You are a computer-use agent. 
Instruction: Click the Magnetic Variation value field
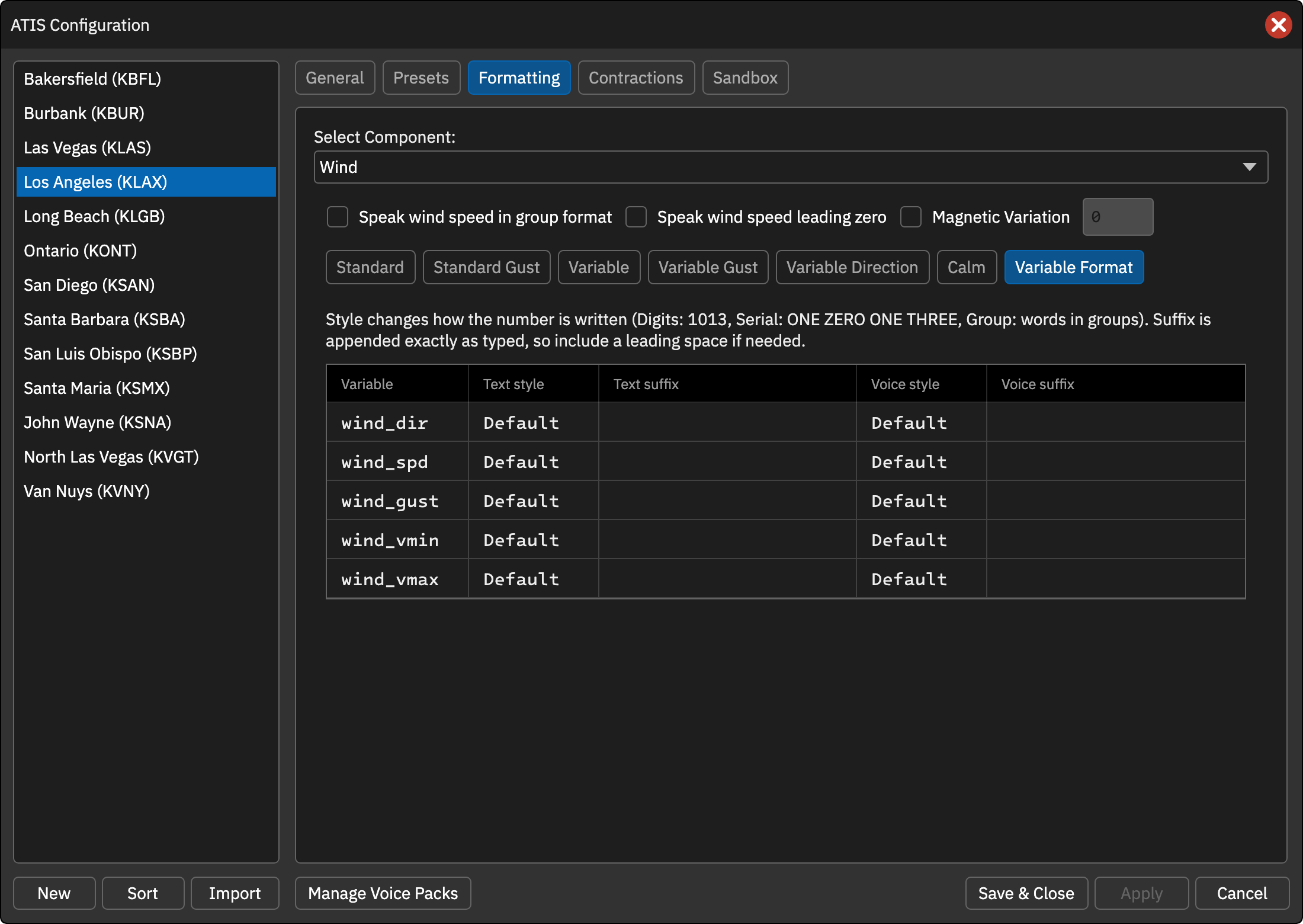[x=1118, y=217]
